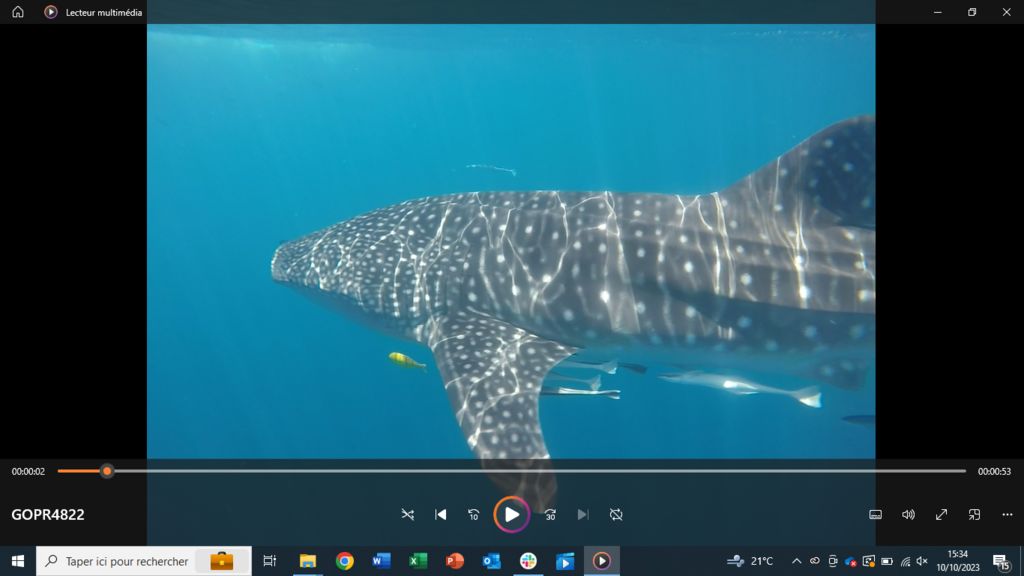Open Excel from the taskbar
The image size is (1024, 576).
click(x=418, y=561)
